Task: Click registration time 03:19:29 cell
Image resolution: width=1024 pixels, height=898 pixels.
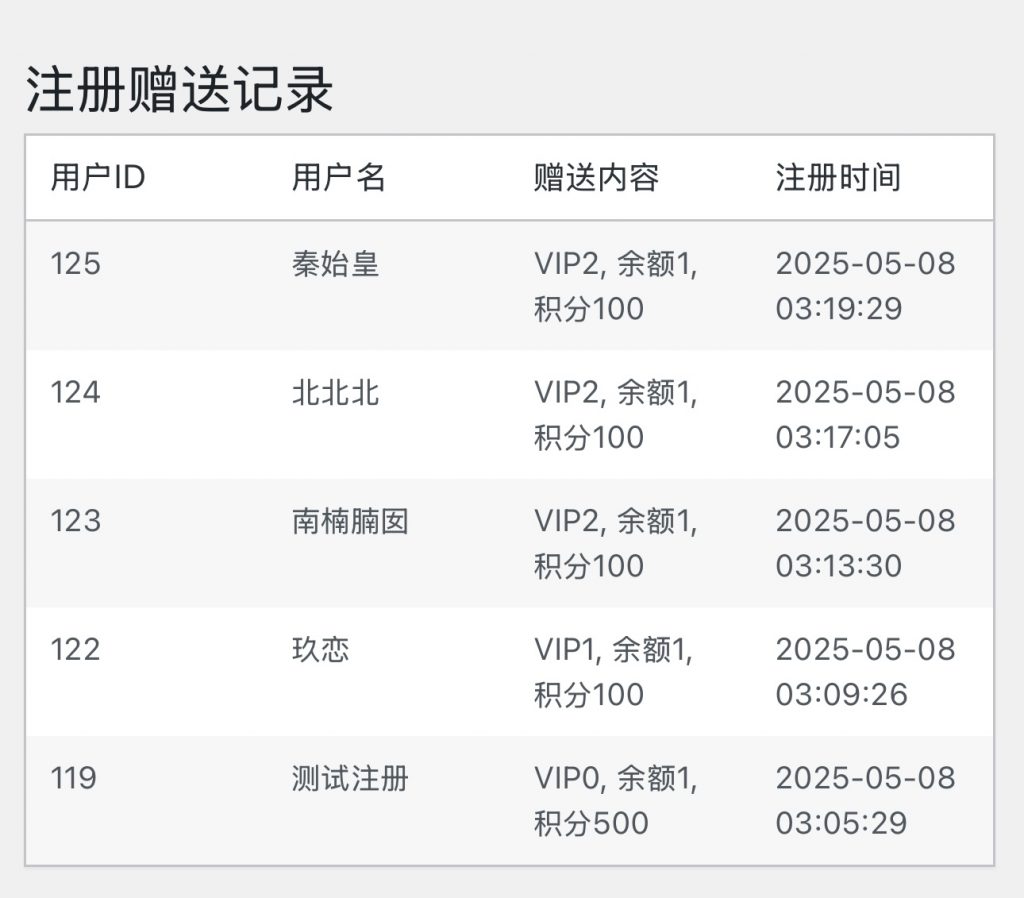Action: pyautogui.click(x=865, y=286)
